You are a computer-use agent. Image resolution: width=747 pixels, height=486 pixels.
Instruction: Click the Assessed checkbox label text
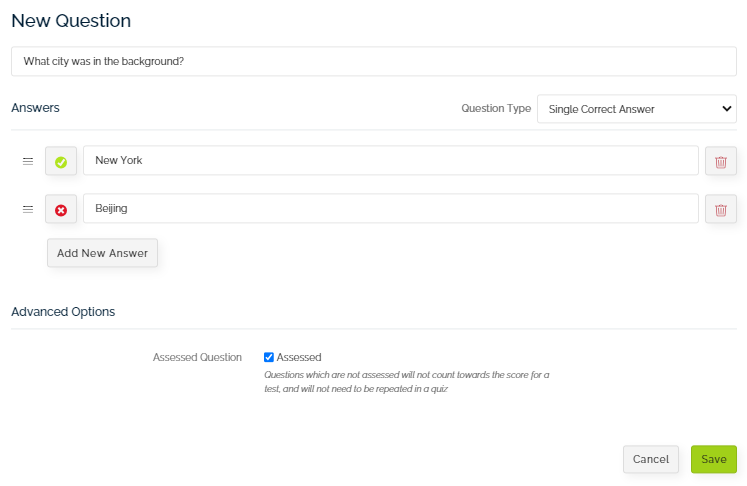click(x=299, y=357)
